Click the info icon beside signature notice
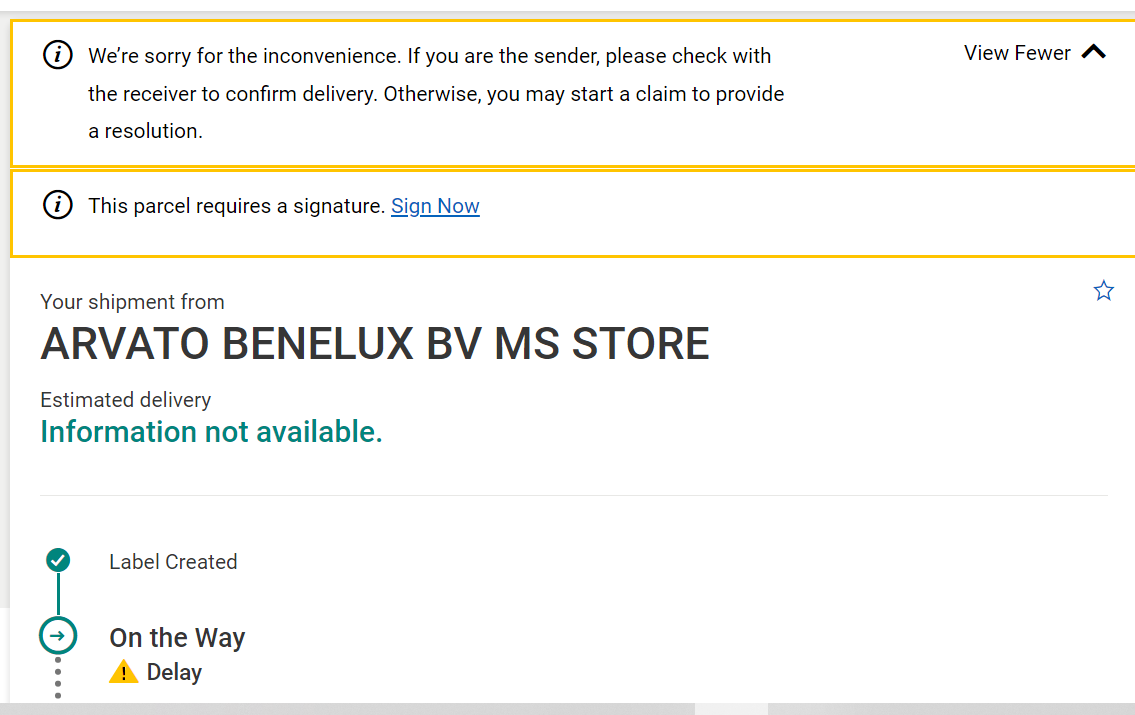 coord(58,205)
